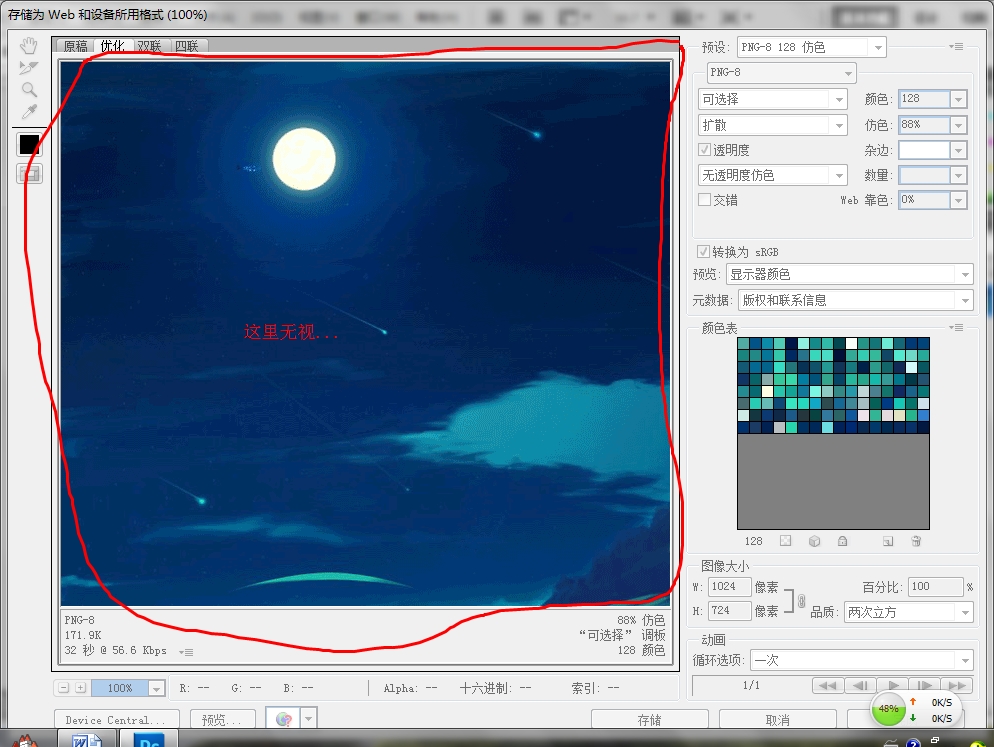994x747 pixels.
Task: Click the zoom out minus button
Action: [x=63, y=687]
